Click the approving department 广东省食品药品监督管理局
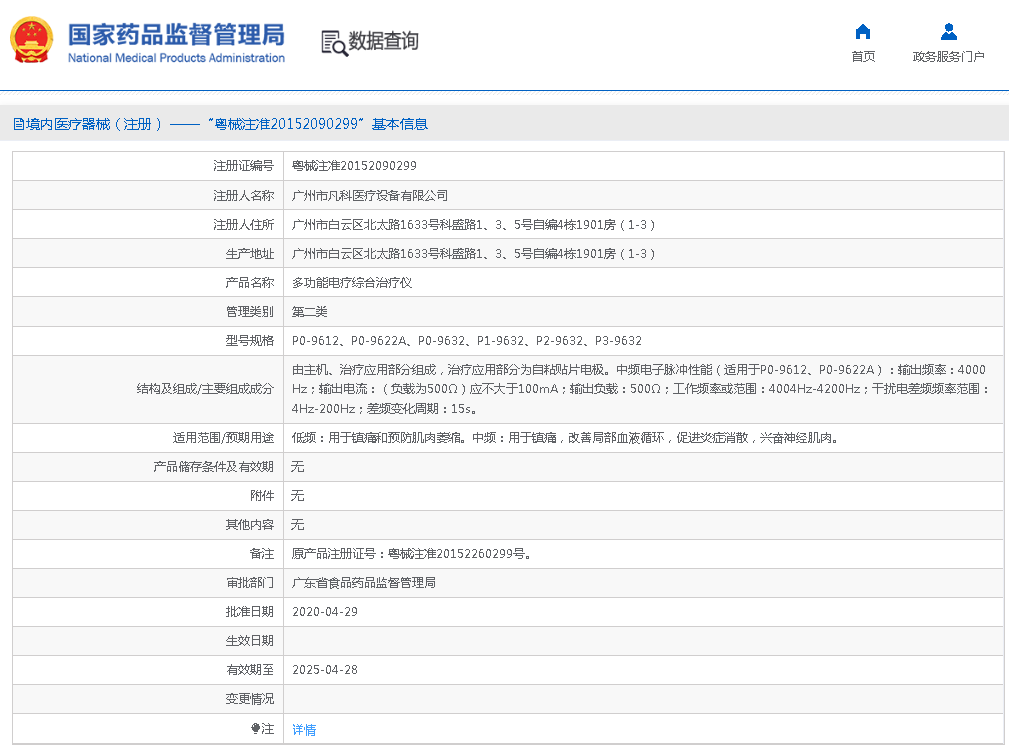This screenshot has width=1009, height=745. (x=363, y=582)
